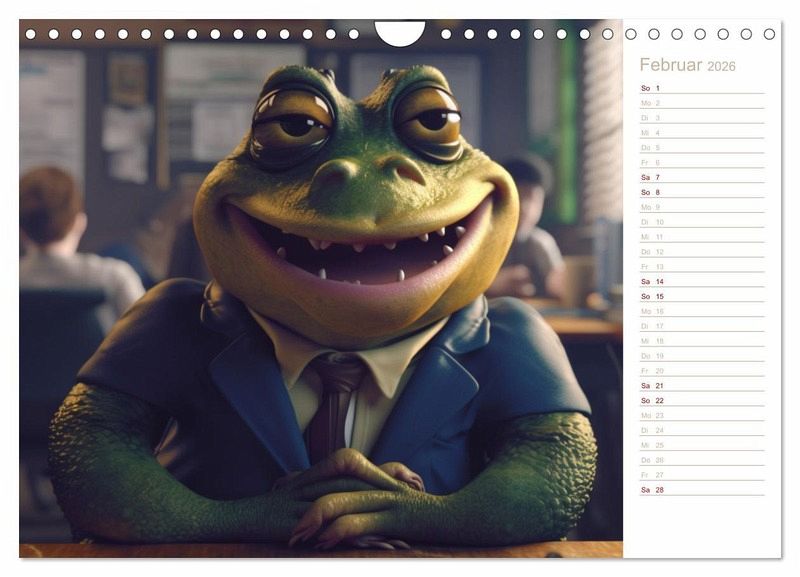Pick the "Sa 14" calendar line
The height and width of the screenshot is (577, 800).
(700, 281)
